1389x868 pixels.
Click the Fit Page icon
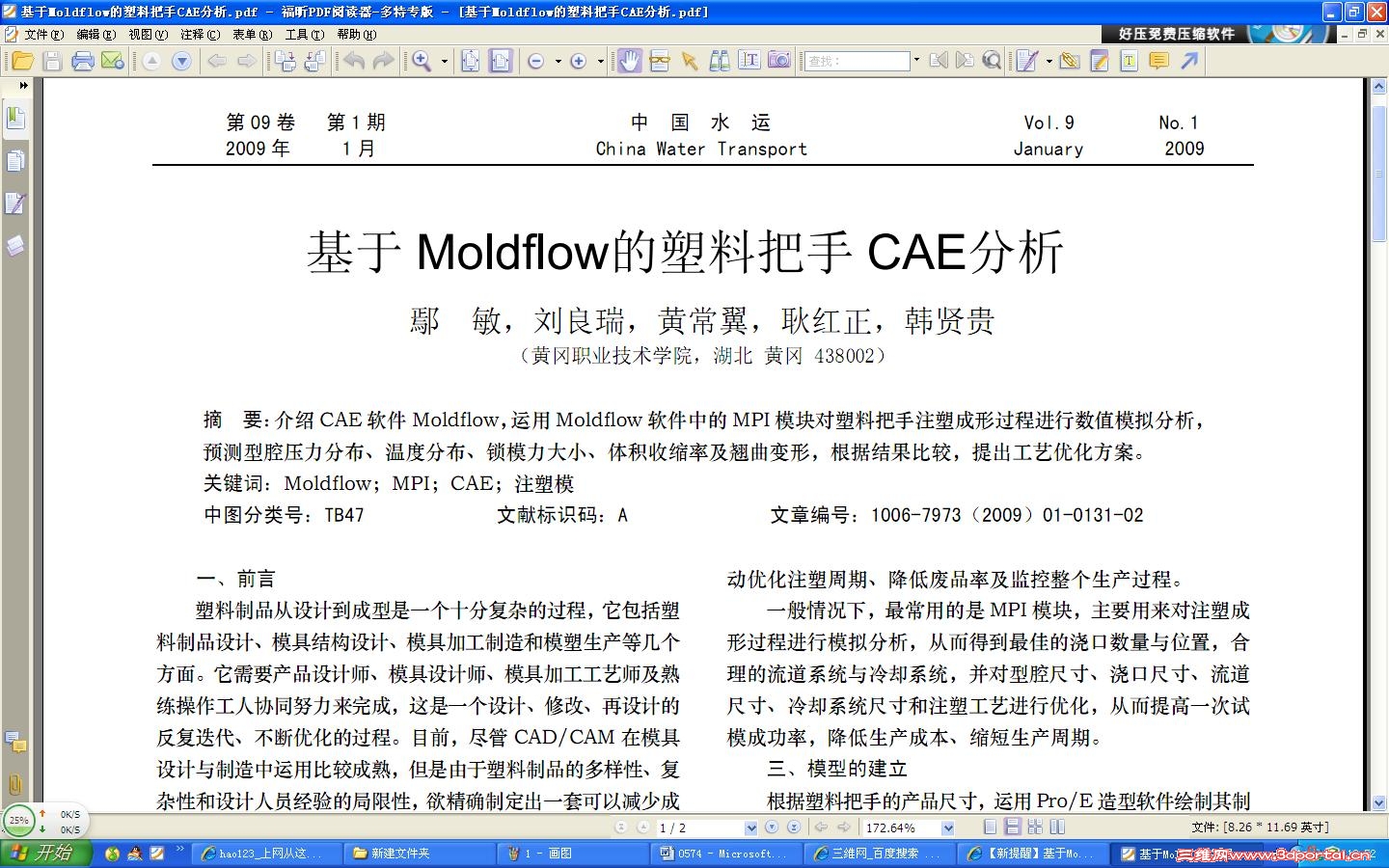pos(470,61)
